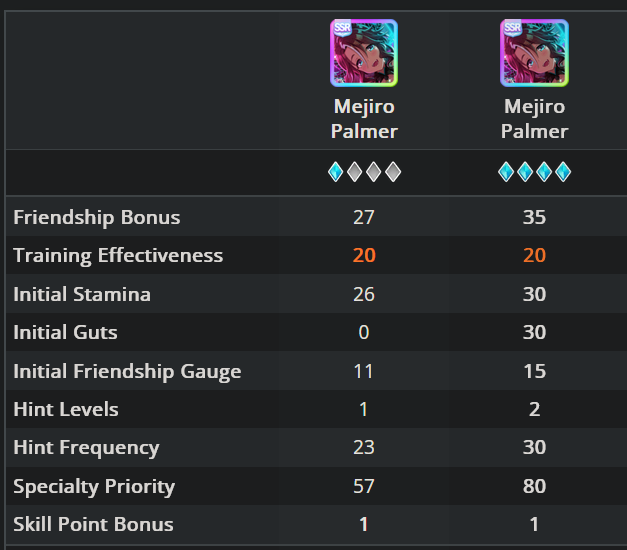This screenshot has height=550, width=627.
Task: Select the Training Effectiveness row label
Action: [x=118, y=256]
